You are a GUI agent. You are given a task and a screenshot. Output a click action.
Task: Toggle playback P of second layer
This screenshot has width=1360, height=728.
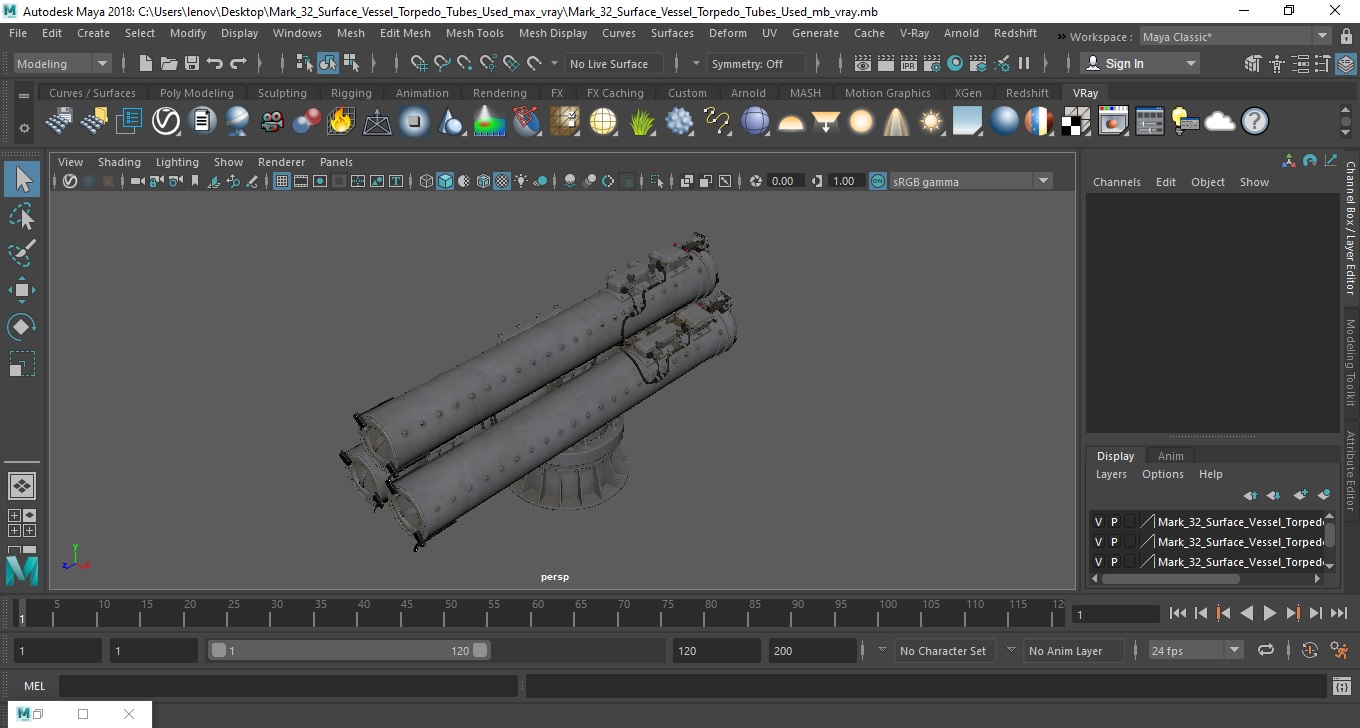click(1114, 542)
